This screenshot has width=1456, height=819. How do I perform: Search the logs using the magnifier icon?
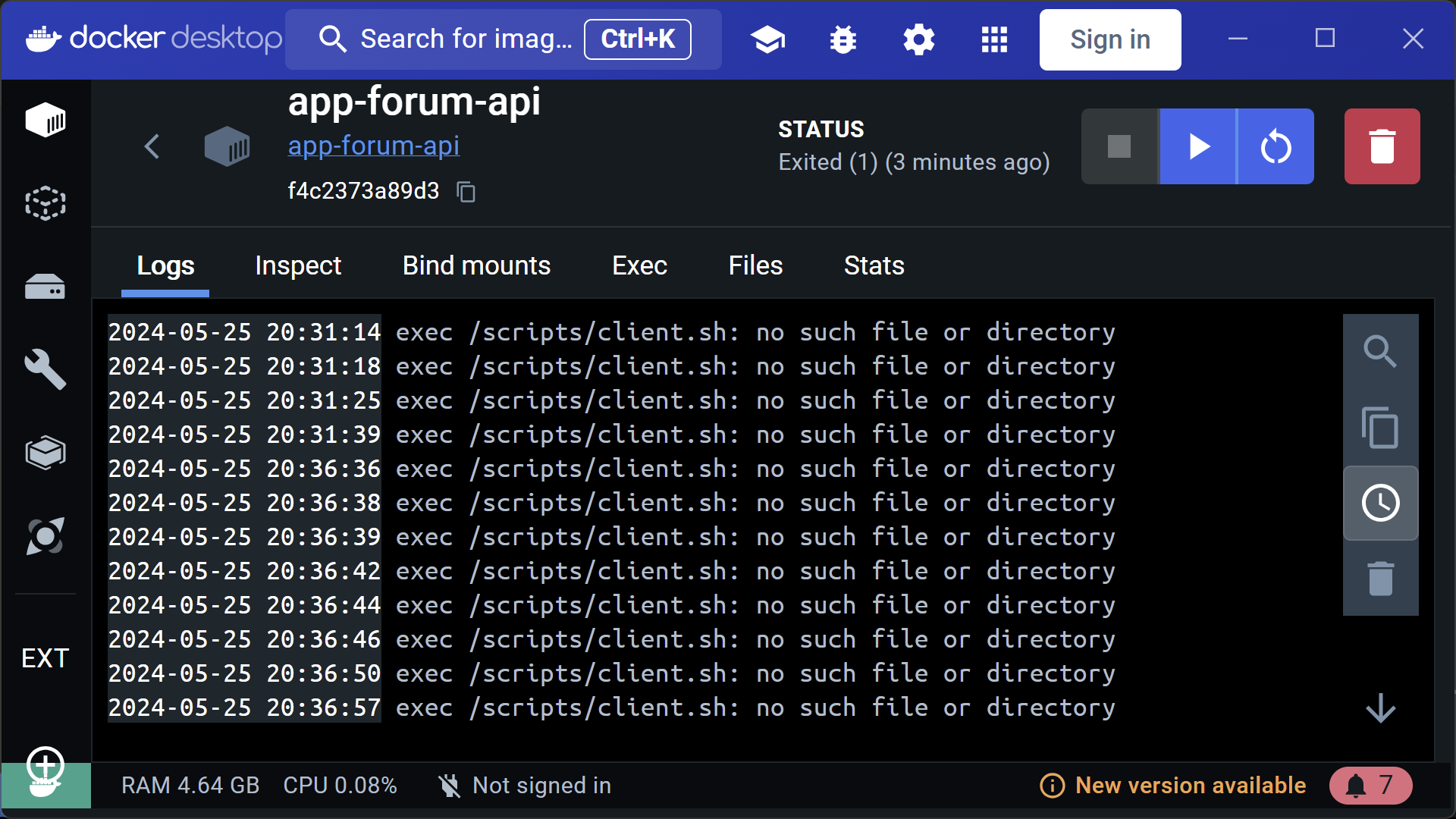[x=1381, y=352]
